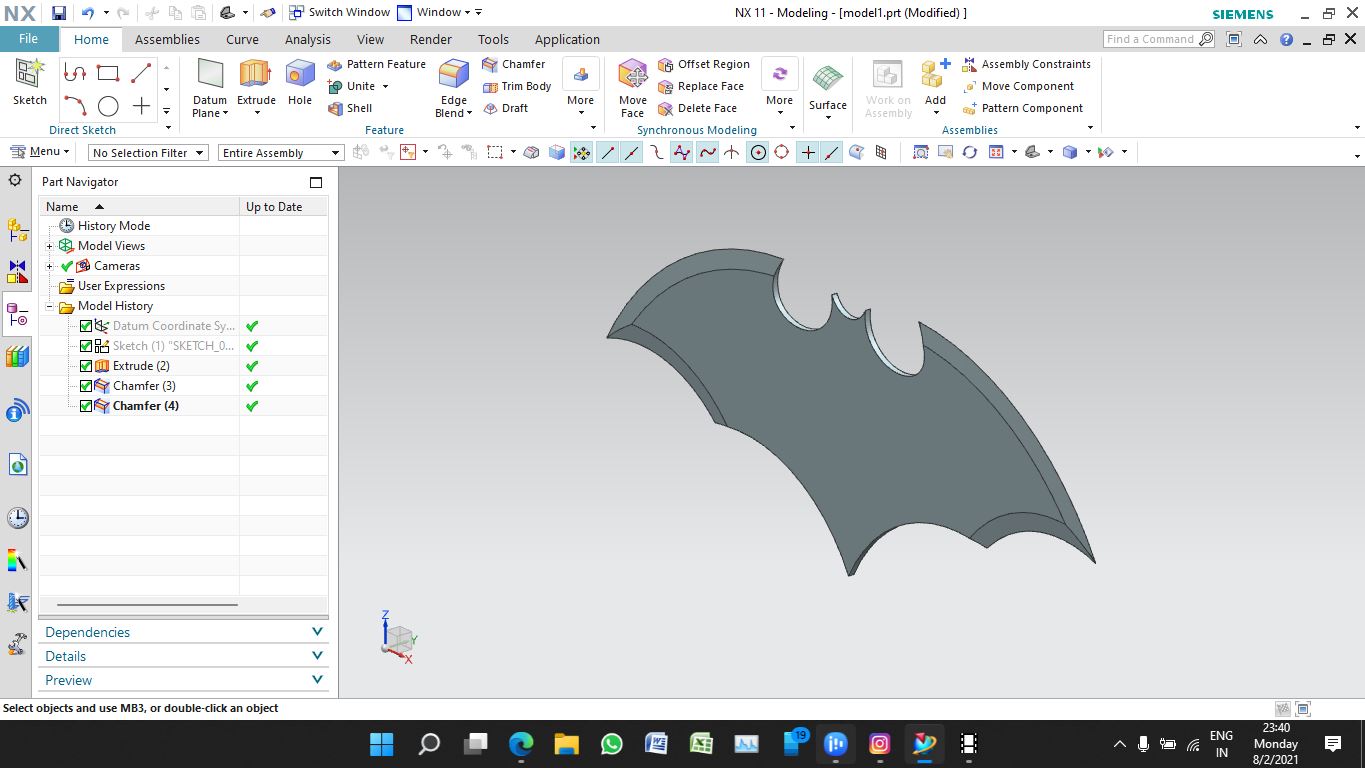Switch to the Curve tab
The width and height of the screenshot is (1365, 768).
[242, 40]
